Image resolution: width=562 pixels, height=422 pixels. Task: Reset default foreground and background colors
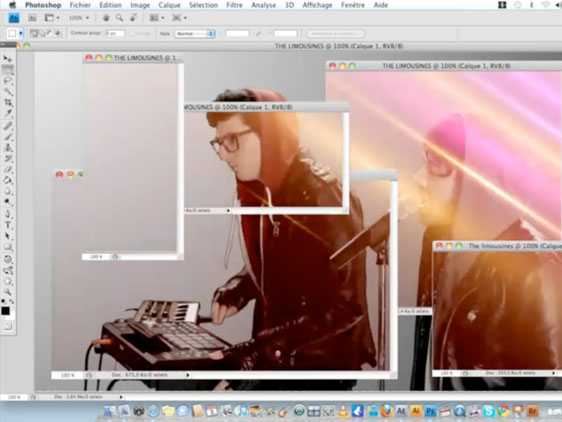4,302
